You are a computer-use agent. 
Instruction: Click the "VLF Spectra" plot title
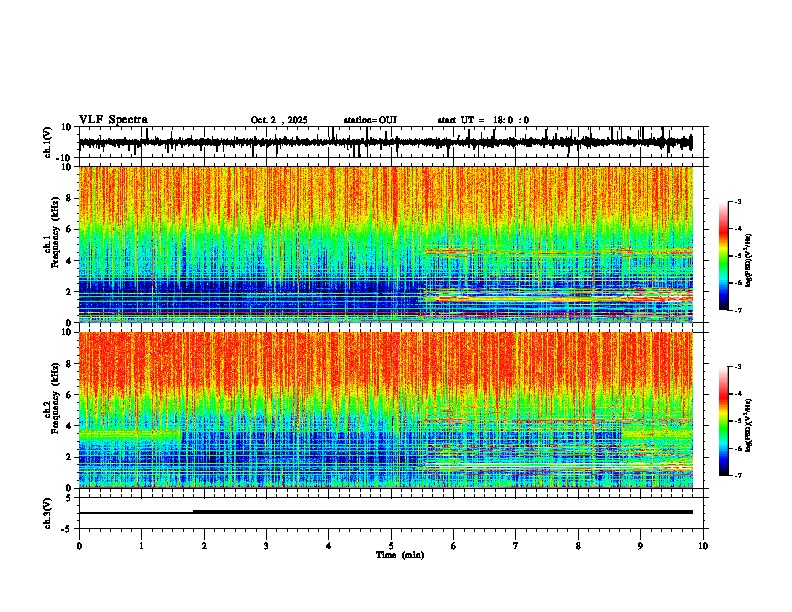(113, 120)
